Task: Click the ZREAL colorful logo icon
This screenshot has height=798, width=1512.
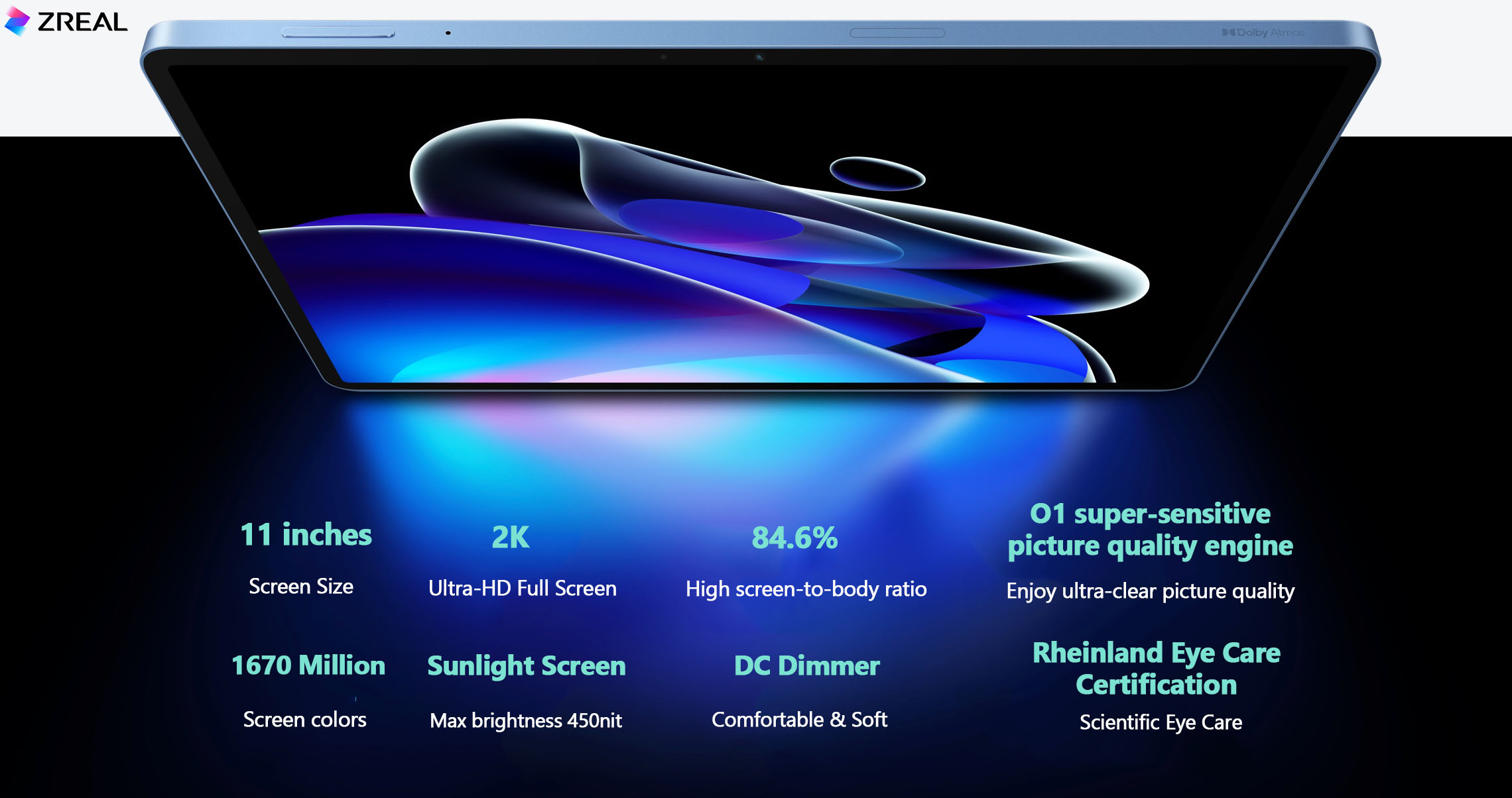Action: coord(17,21)
